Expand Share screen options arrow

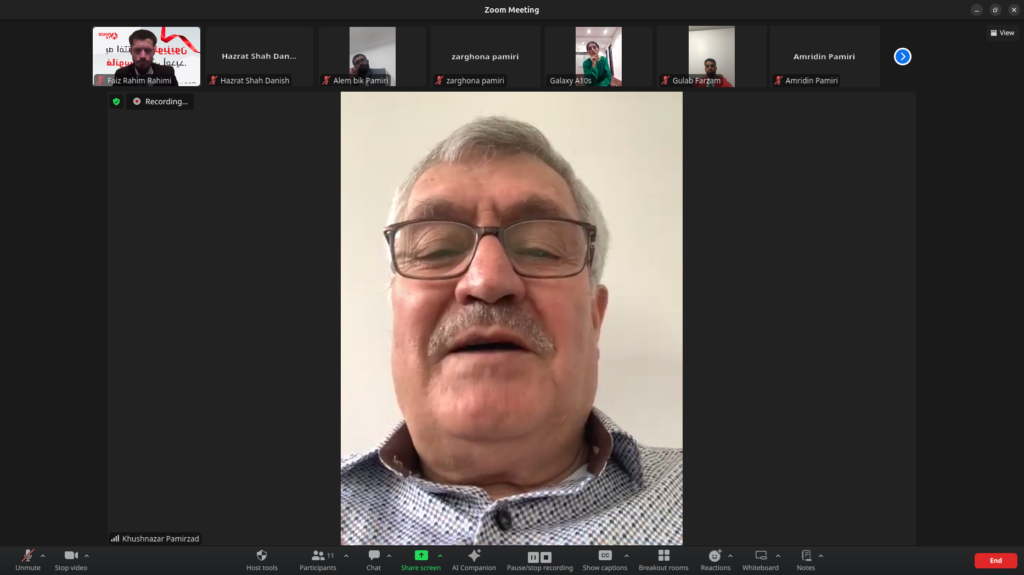point(440,555)
